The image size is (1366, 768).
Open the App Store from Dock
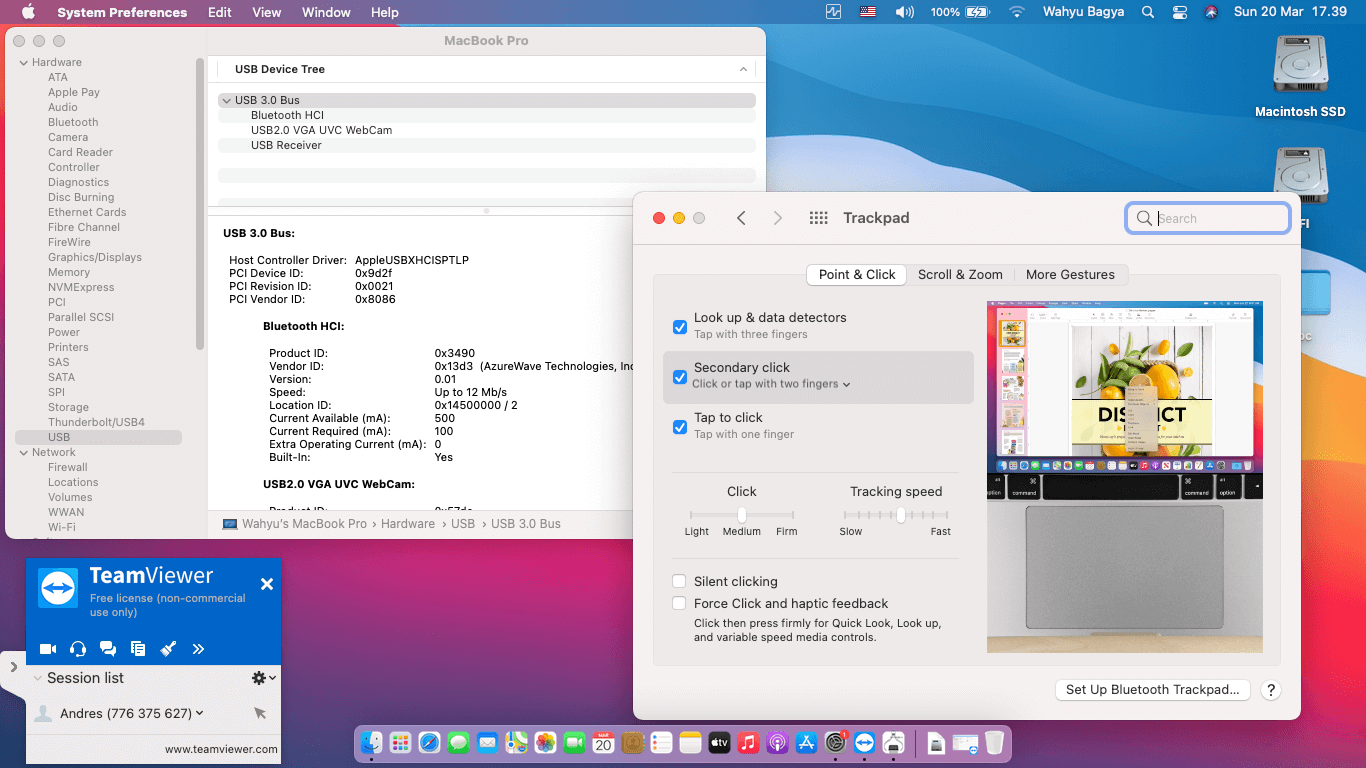[x=806, y=743]
